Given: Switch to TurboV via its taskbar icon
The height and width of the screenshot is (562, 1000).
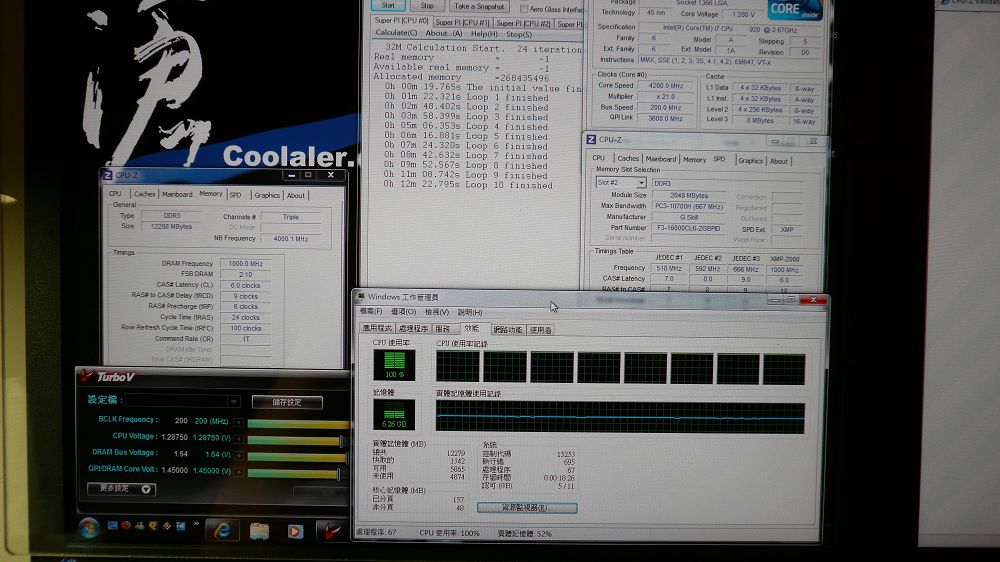Looking at the screenshot, I should pos(330,531).
